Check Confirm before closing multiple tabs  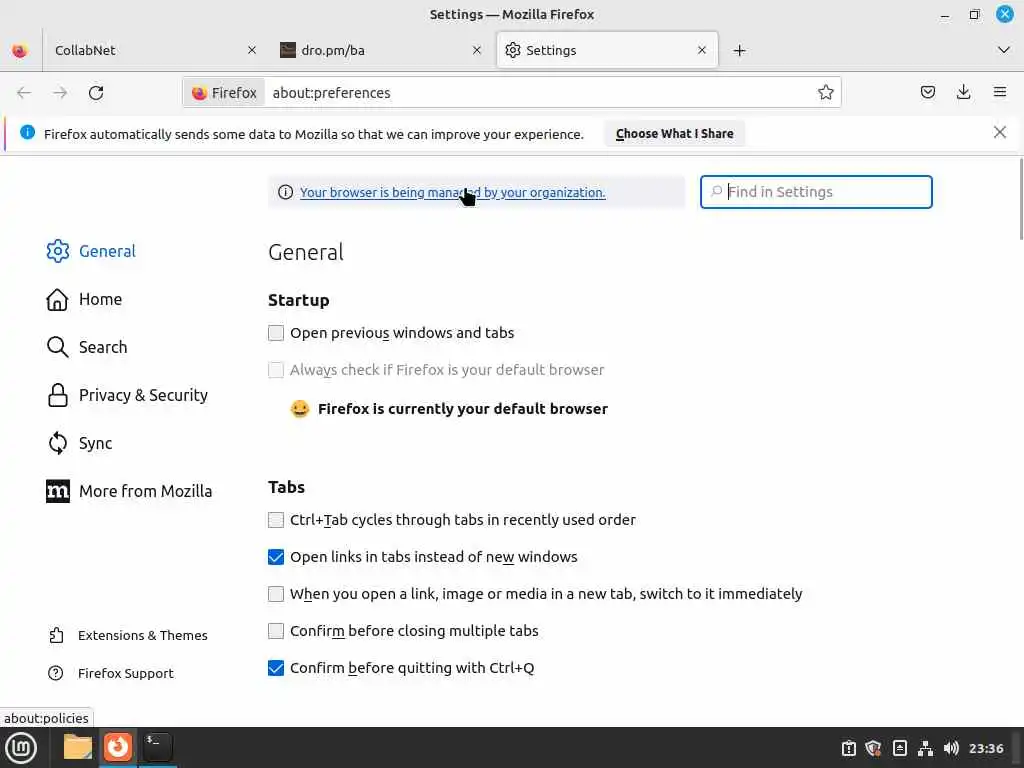coord(276,631)
